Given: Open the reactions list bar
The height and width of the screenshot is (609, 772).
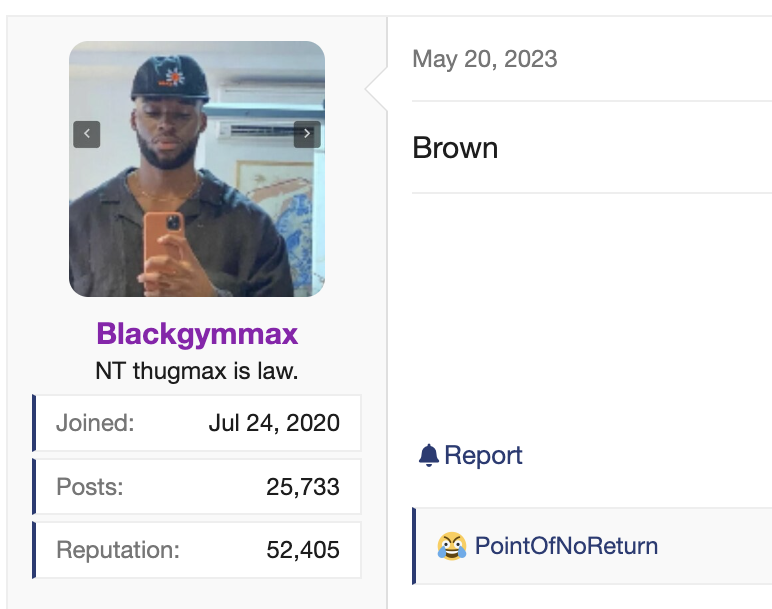Looking at the screenshot, I should tap(592, 546).
